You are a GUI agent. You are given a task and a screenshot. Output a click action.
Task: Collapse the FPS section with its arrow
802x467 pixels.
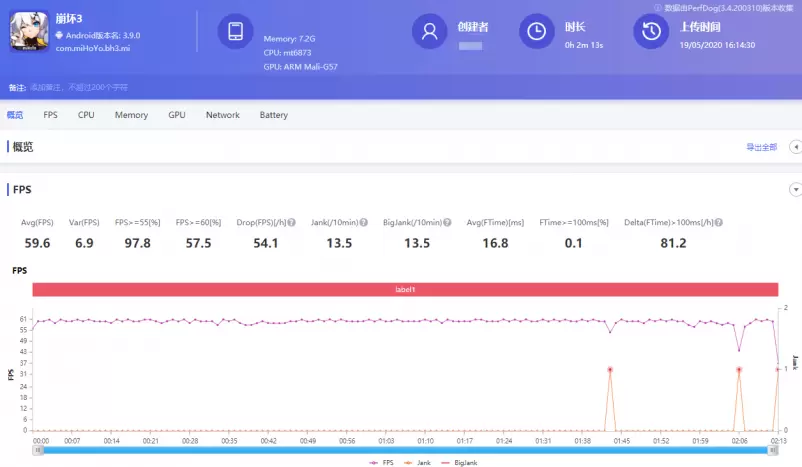(795, 189)
